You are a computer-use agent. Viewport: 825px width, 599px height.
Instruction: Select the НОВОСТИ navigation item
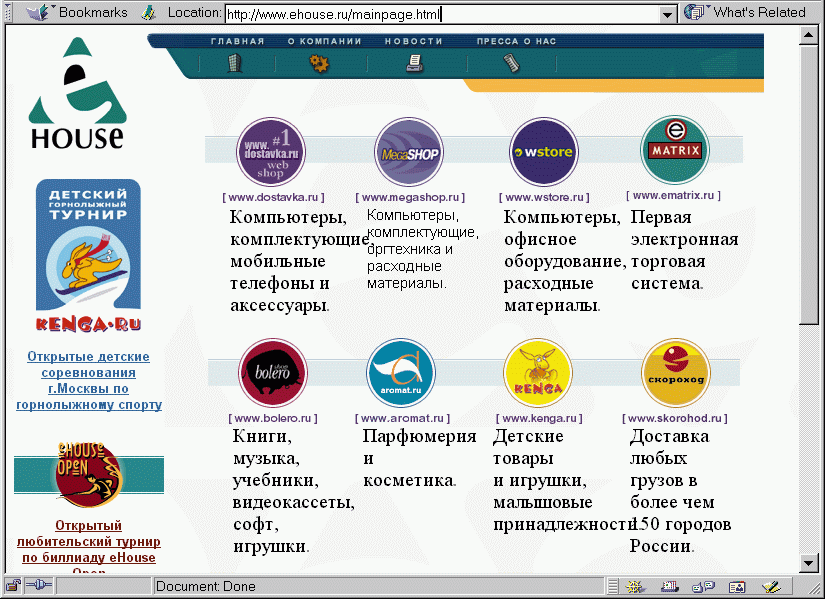pyautogui.click(x=412, y=41)
